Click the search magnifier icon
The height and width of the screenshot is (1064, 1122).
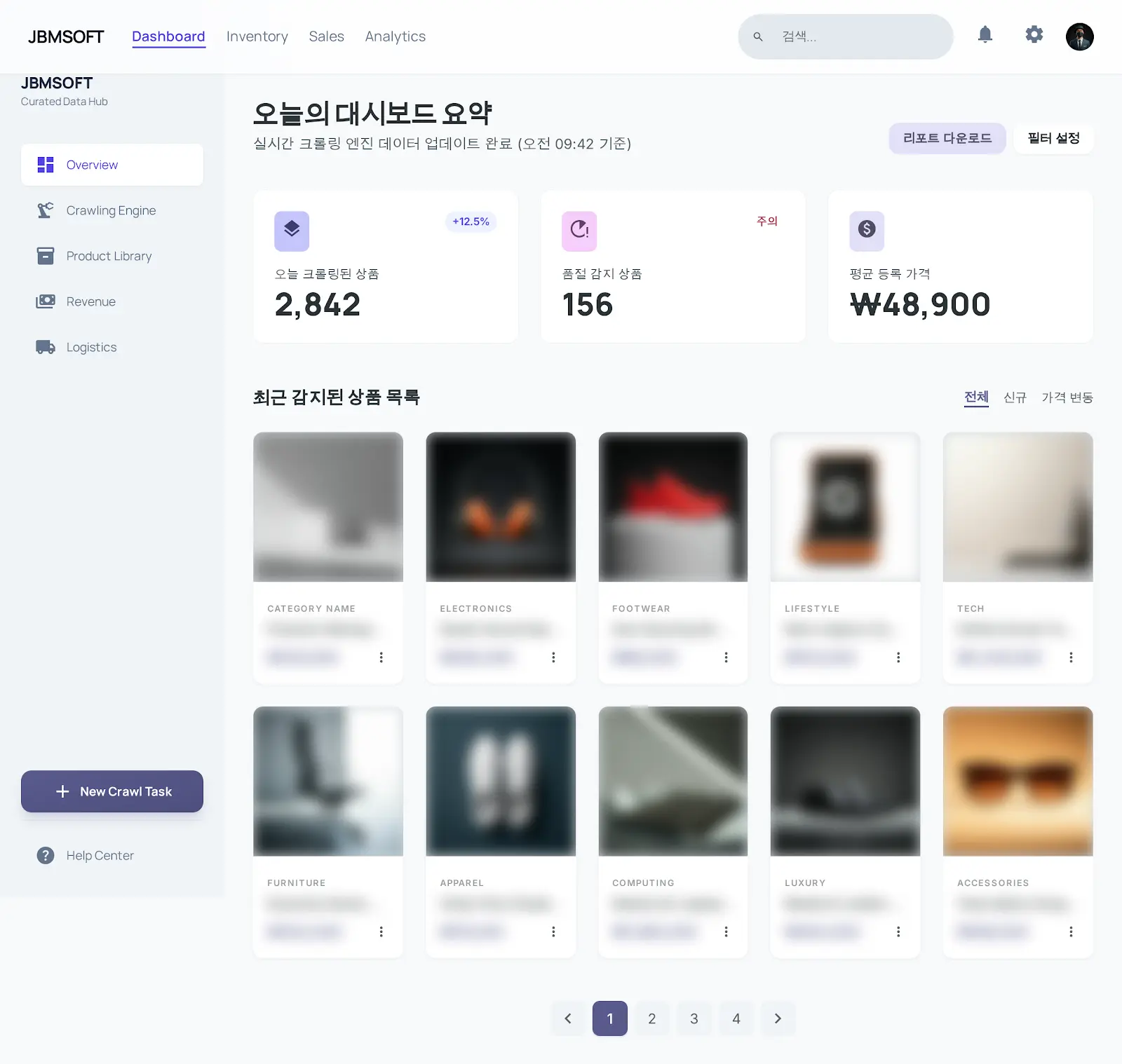pyautogui.click(x=758, y=36)
